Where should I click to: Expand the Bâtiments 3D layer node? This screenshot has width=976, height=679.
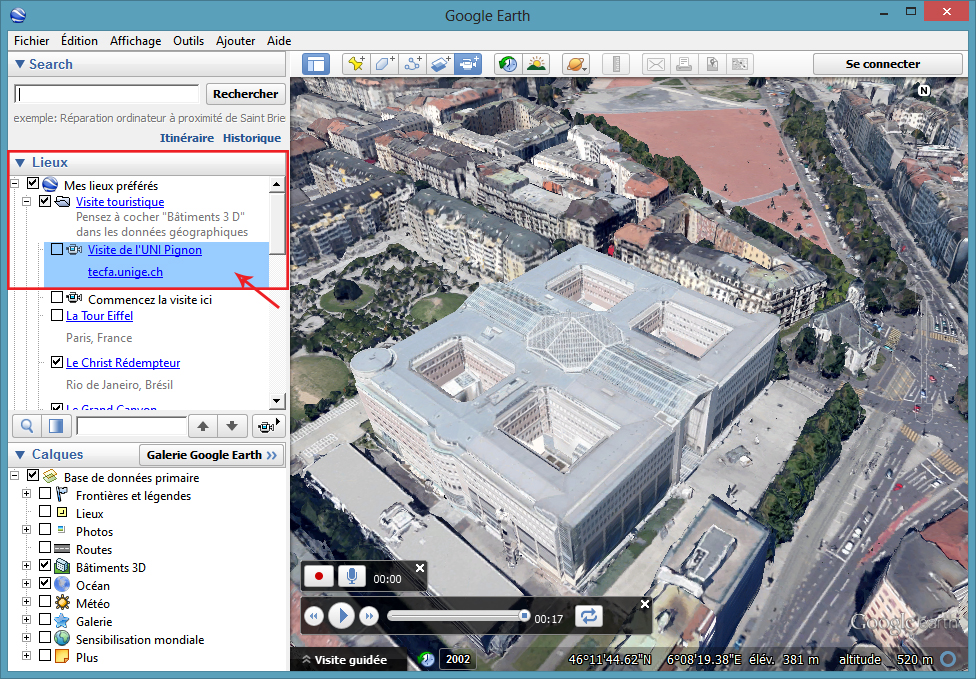[26, 566]
